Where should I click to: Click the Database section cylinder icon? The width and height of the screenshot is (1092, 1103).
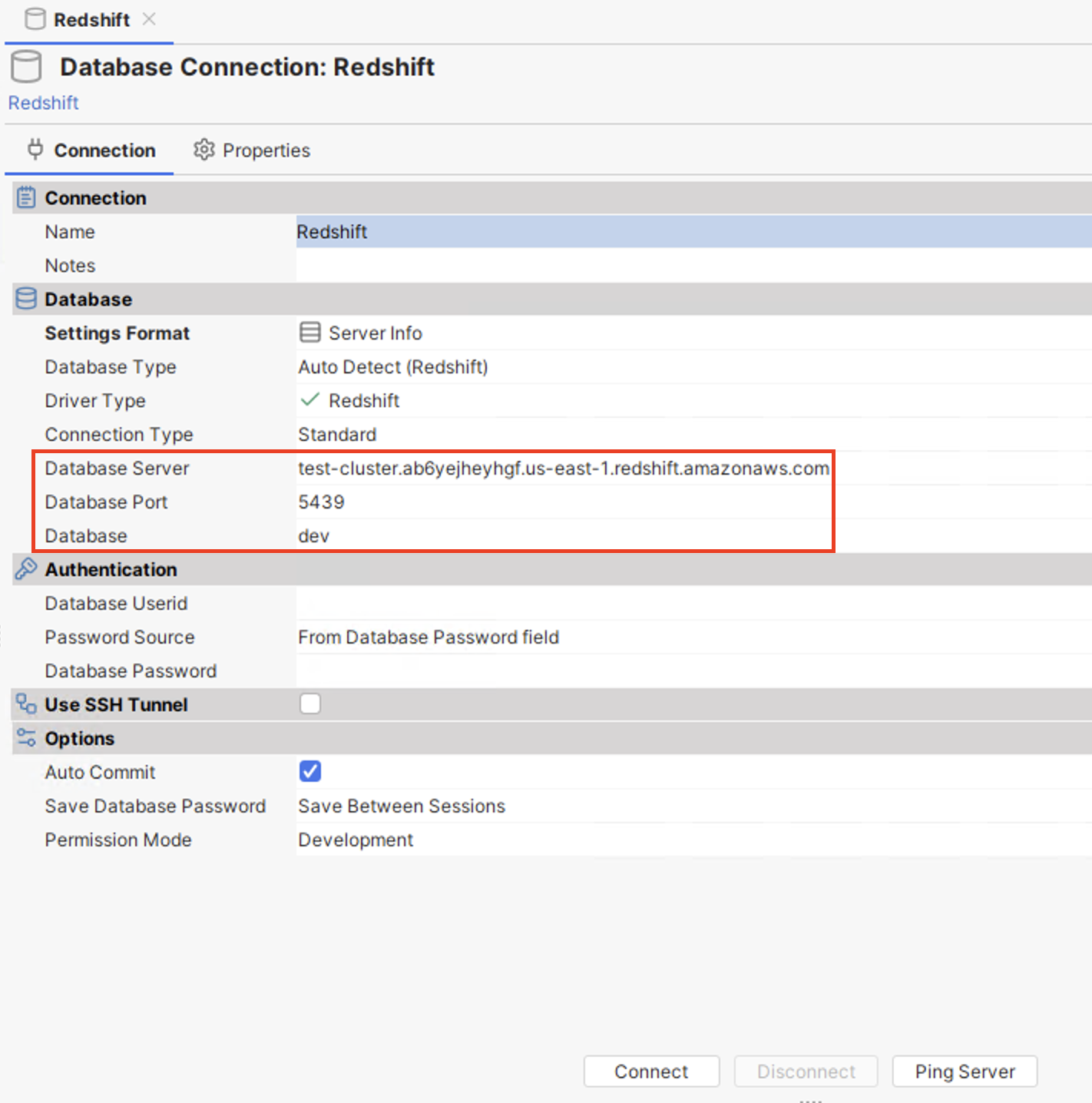pos(26,299)
